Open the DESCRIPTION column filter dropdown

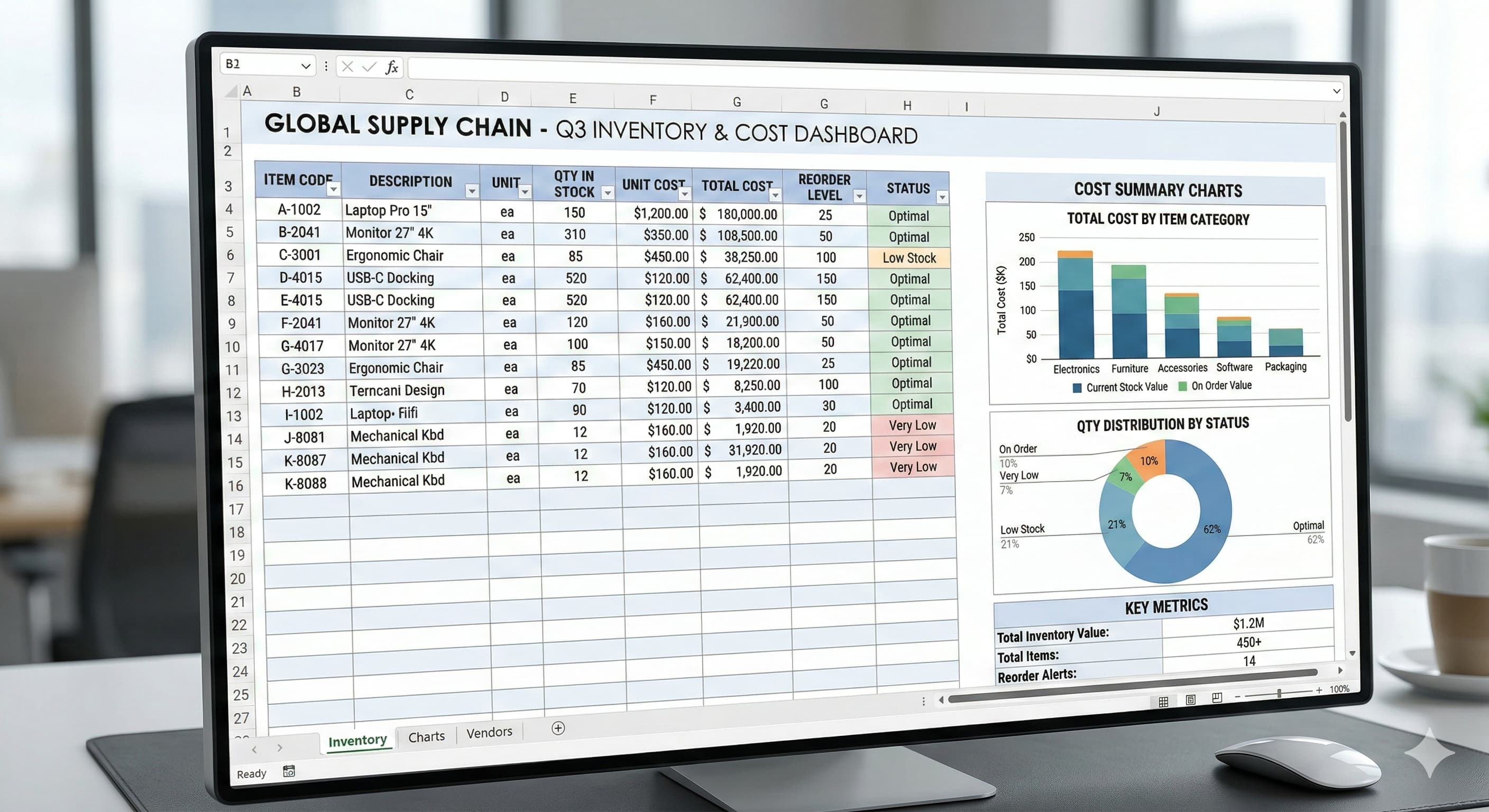(x=472, y=191)
